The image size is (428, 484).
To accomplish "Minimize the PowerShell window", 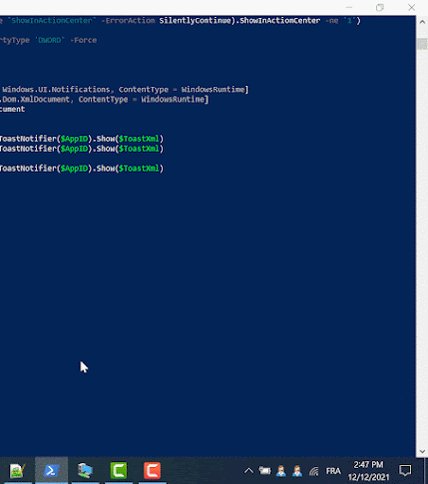I will (x=349, y=7).
